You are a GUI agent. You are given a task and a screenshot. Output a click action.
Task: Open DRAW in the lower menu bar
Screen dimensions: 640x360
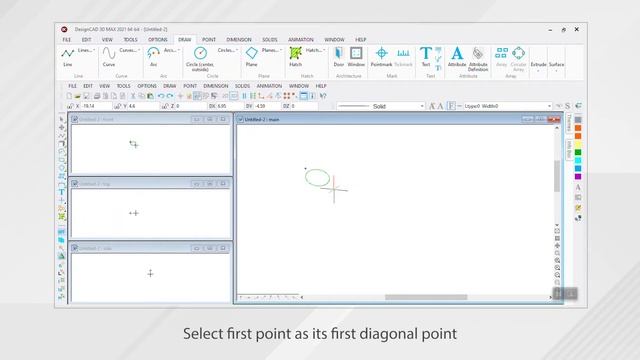[x=169, y=86]
